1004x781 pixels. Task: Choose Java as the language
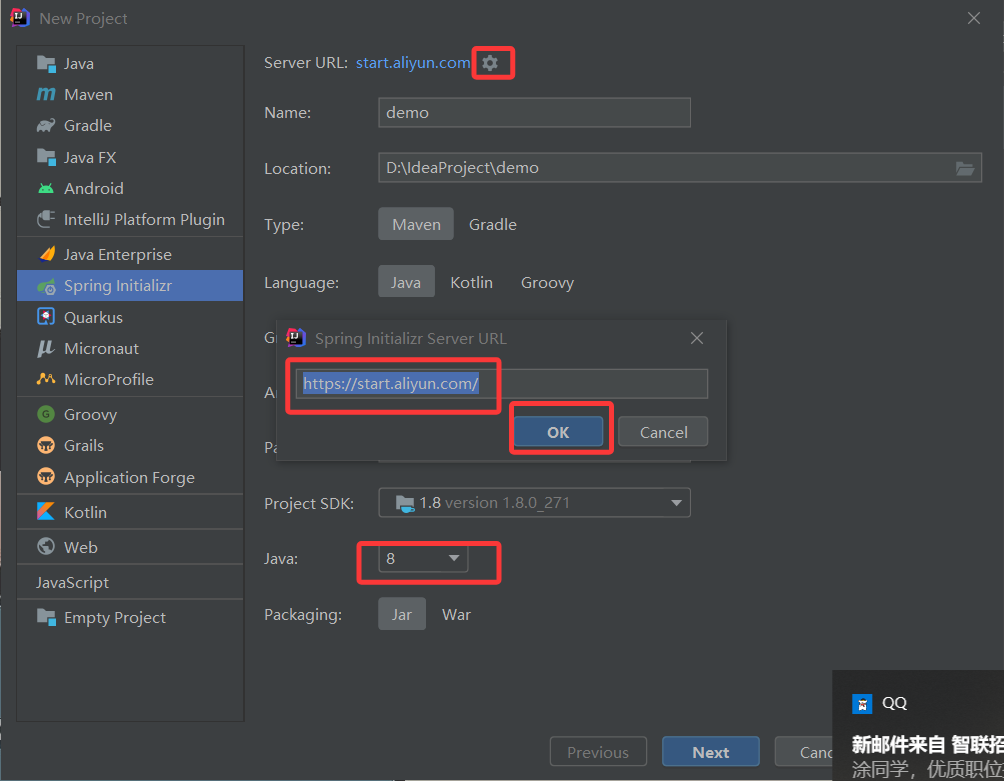pyautogui.click(x=406, y=282)
